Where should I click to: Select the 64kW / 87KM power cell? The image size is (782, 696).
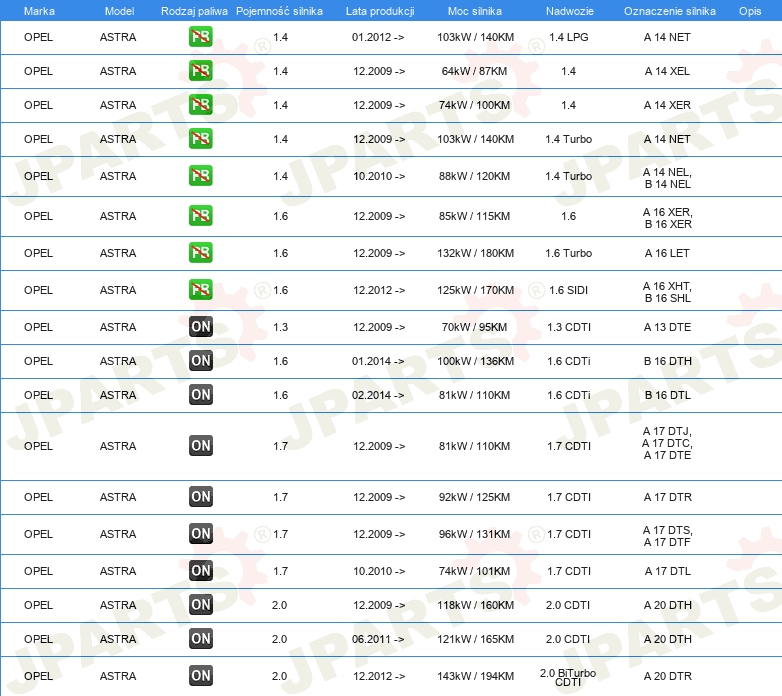pyautogui.click(x=474, y=71)
